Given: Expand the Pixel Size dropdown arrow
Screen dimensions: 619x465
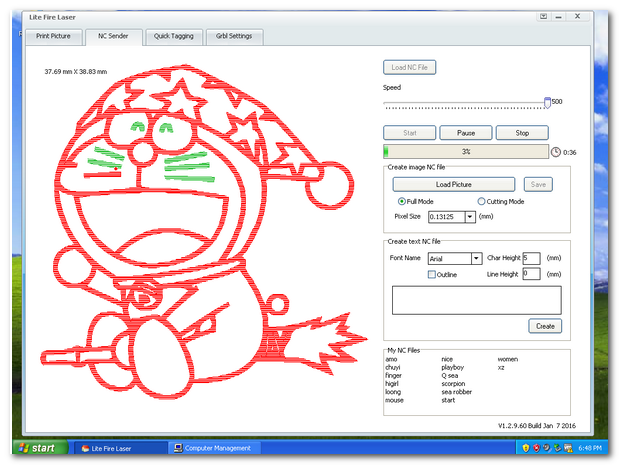Looking at the screenshot, I should (x=470, y=217).
